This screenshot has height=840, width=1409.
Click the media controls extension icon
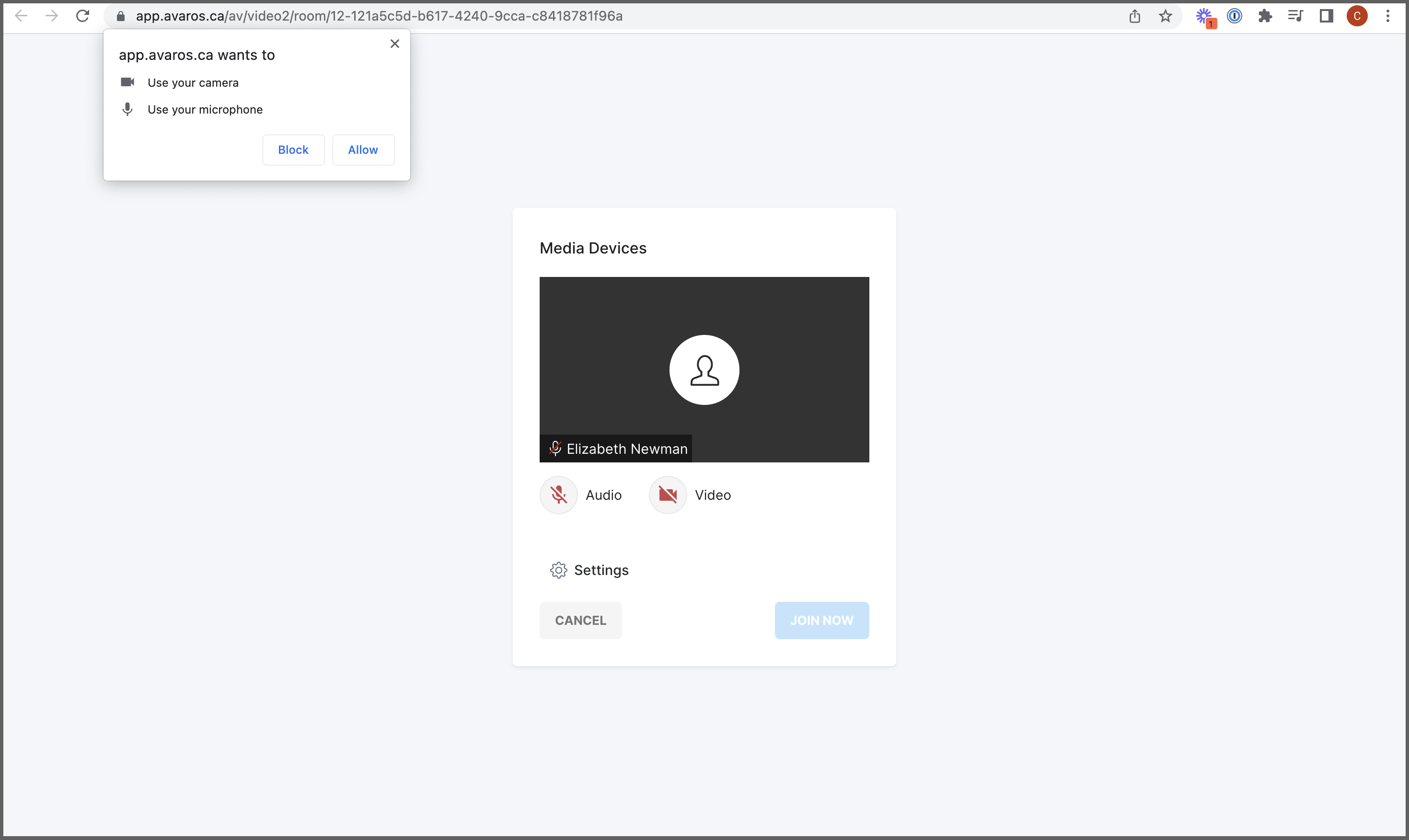tap(1295, 16)
